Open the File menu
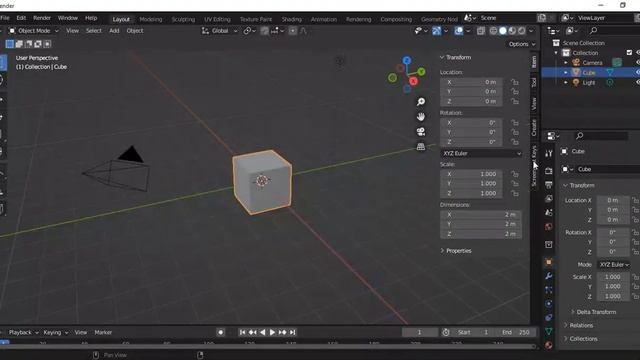The width and height of the screenshot is (640, 360). tap(5, 18)
